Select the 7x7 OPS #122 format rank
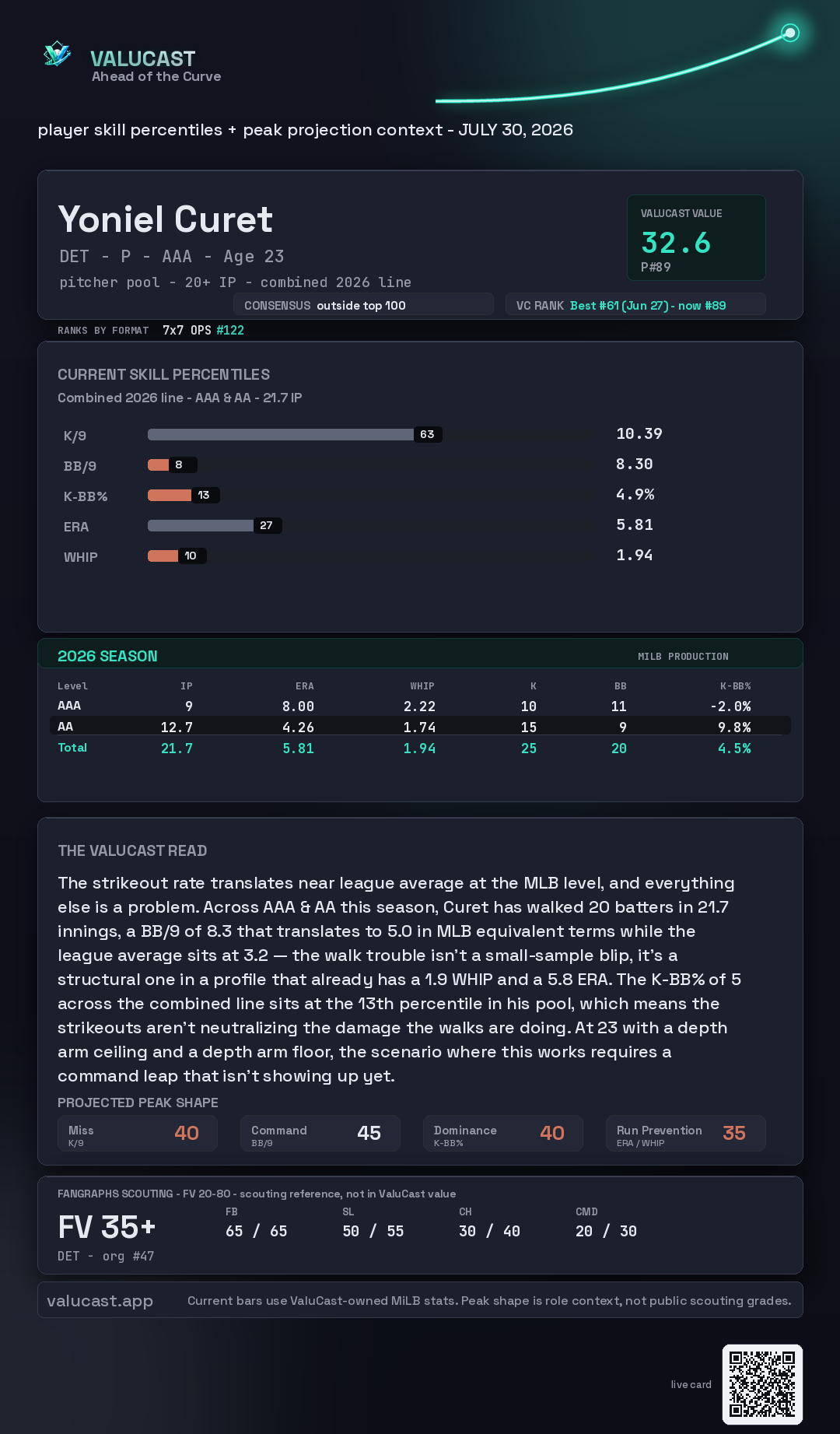Viewport: 840px width, 1434px height. [203, 330]
